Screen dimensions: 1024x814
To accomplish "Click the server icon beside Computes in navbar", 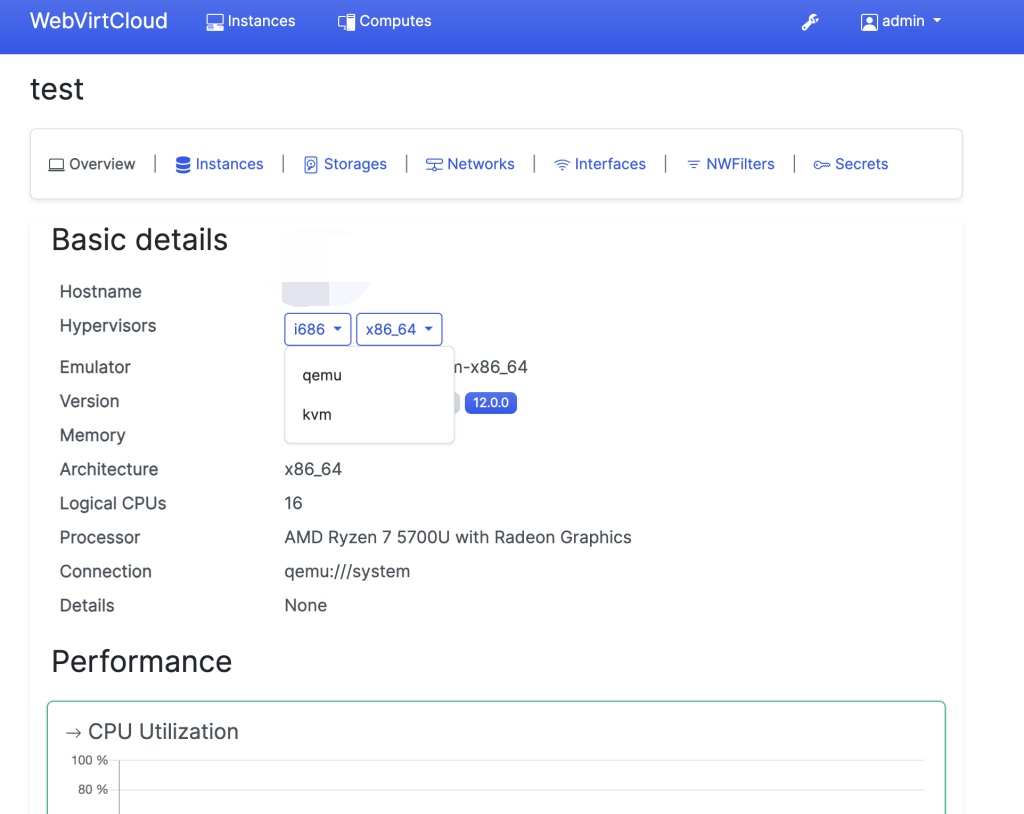I will [346, 22].
